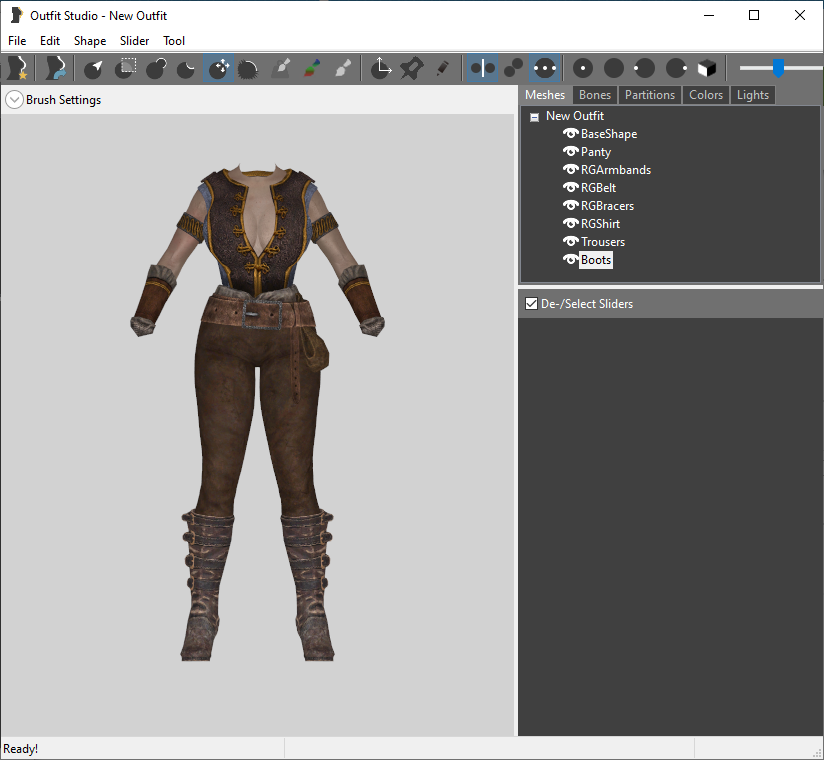The height and width of the screenshot is (760, 824).
Task: Hide the BaseShape mesh via eye icon
Action: (571, 133)
